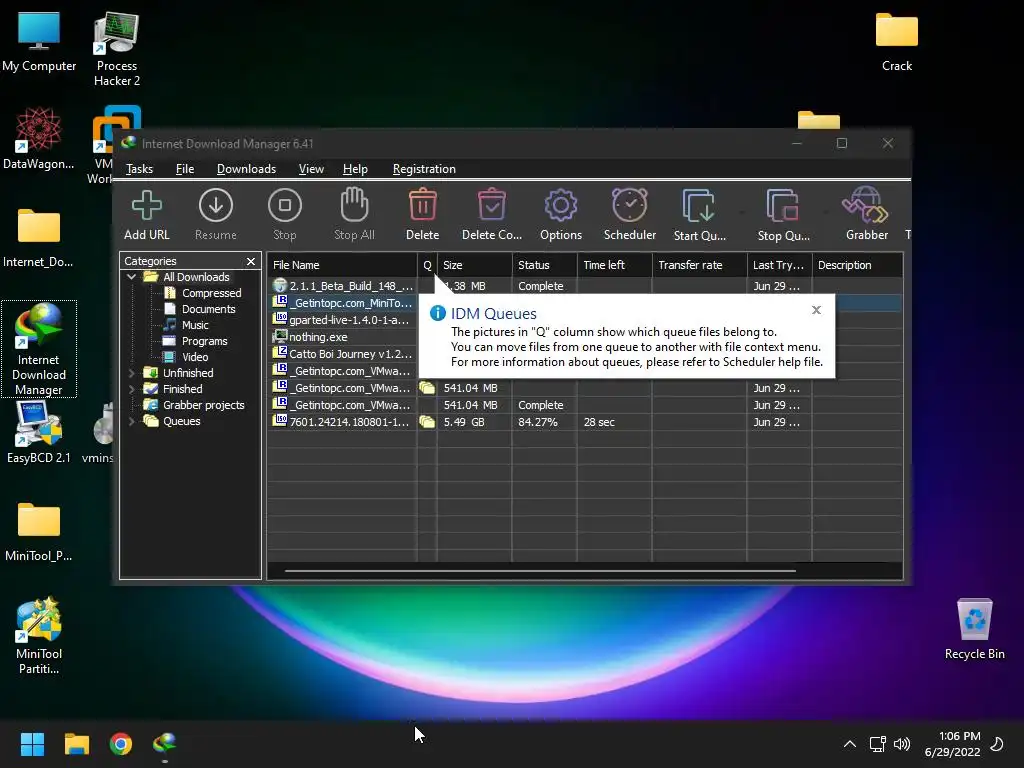1024x768 pixels.
Task: Open the Scheduler clock icon
Action: point(630,204)
